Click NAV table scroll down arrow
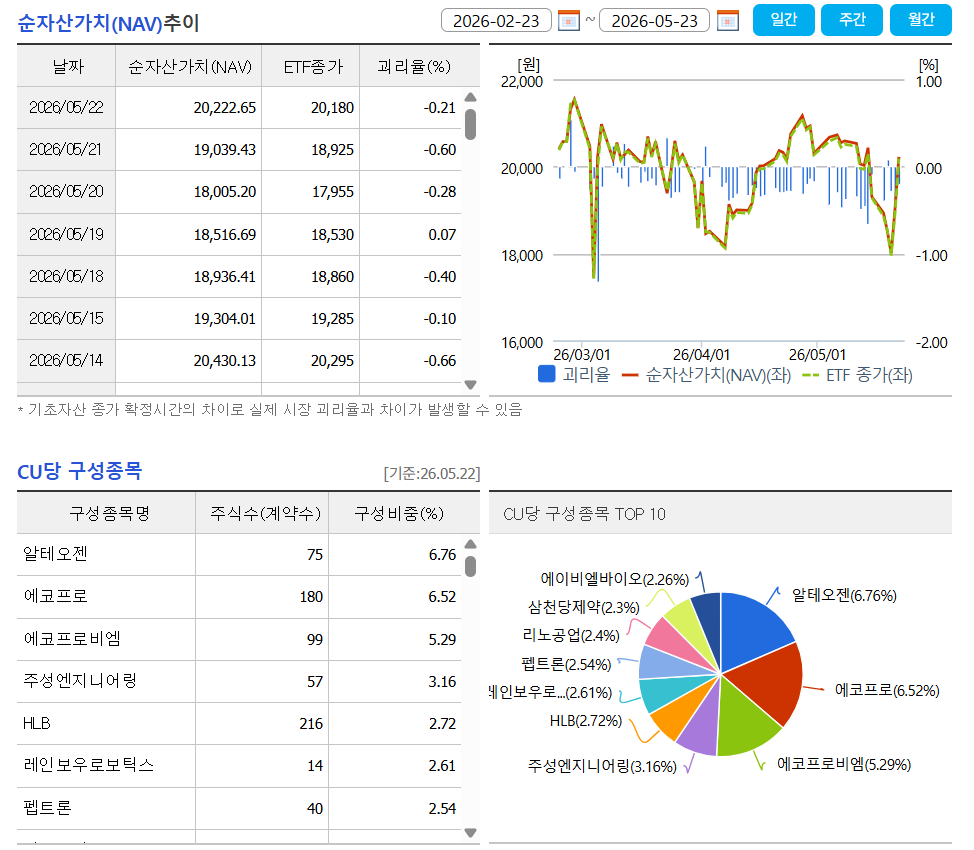The image size is (974, 850). [470, 385]
